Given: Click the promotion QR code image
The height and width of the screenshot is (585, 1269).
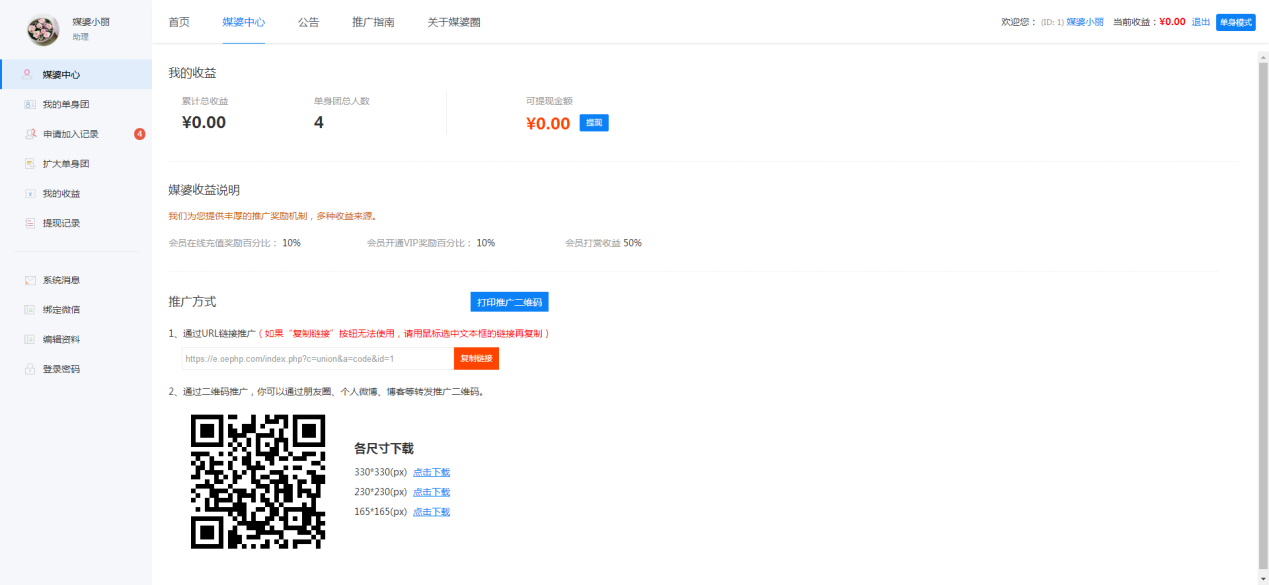Looking at the screenshot, I should coord(258,482).
